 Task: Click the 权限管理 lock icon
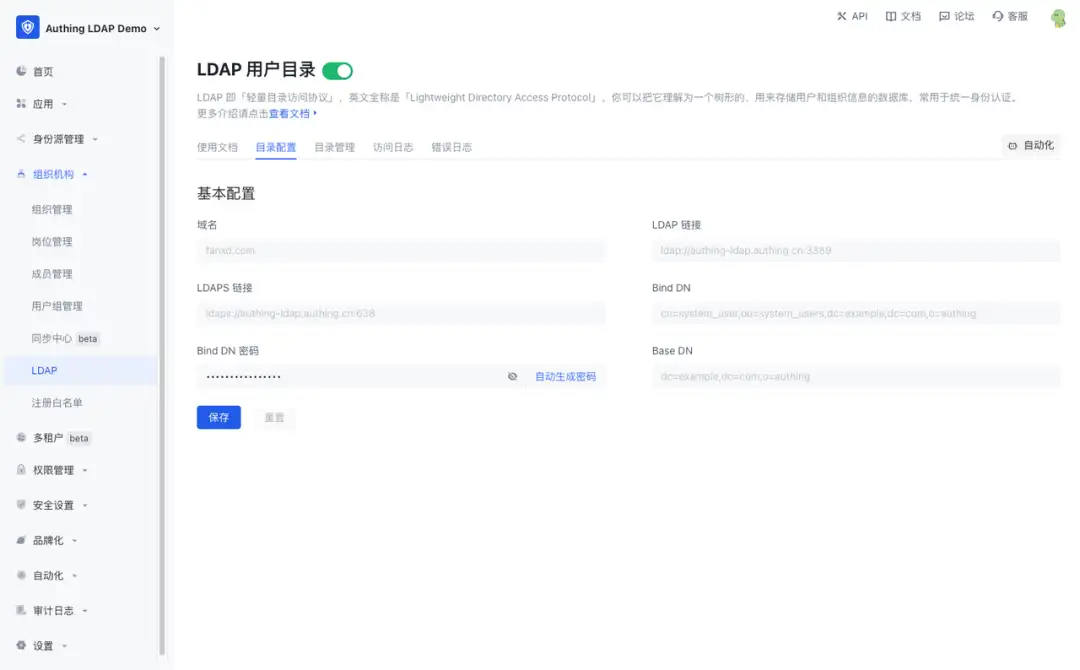pos(21,470)
